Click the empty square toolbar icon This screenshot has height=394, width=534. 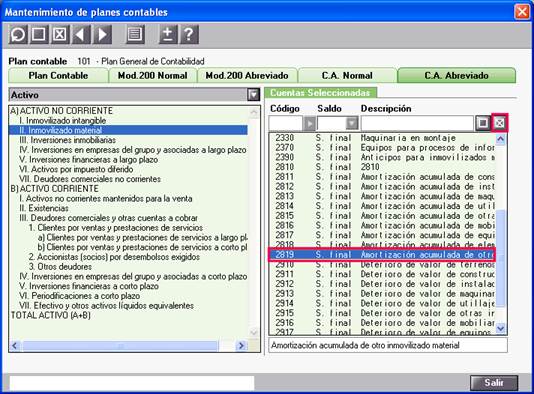38,34
